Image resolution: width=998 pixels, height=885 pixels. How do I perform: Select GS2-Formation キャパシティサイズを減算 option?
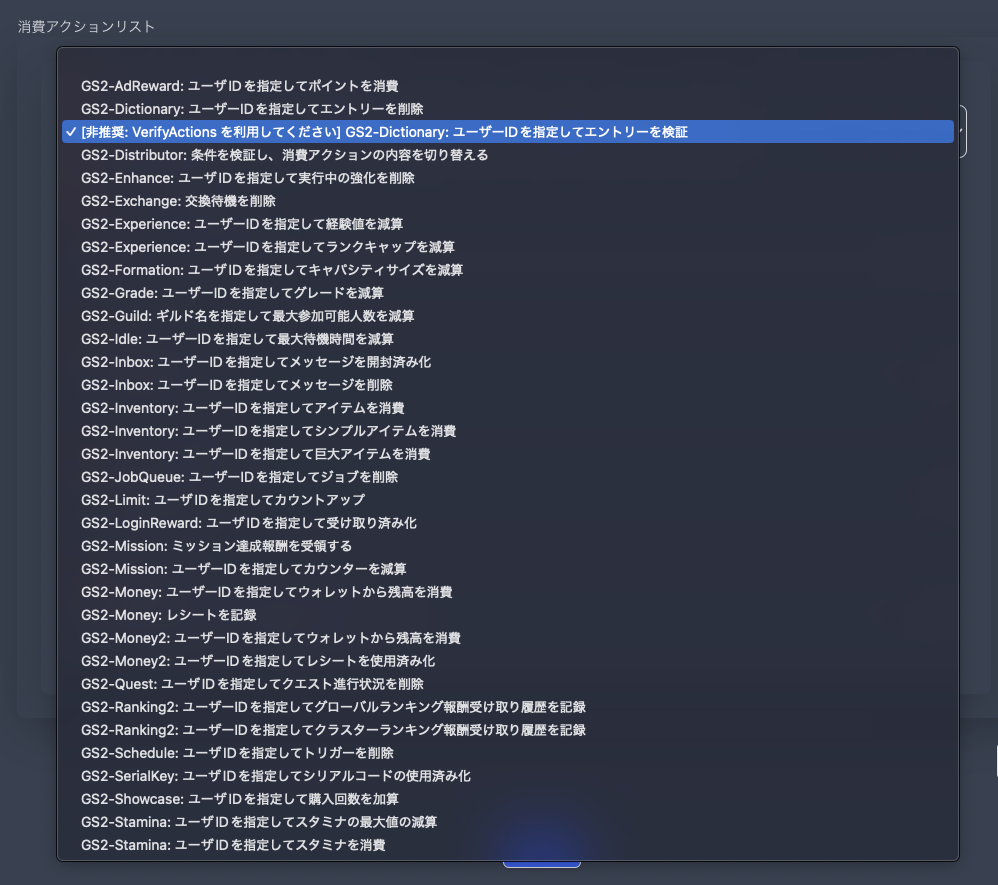507,270
